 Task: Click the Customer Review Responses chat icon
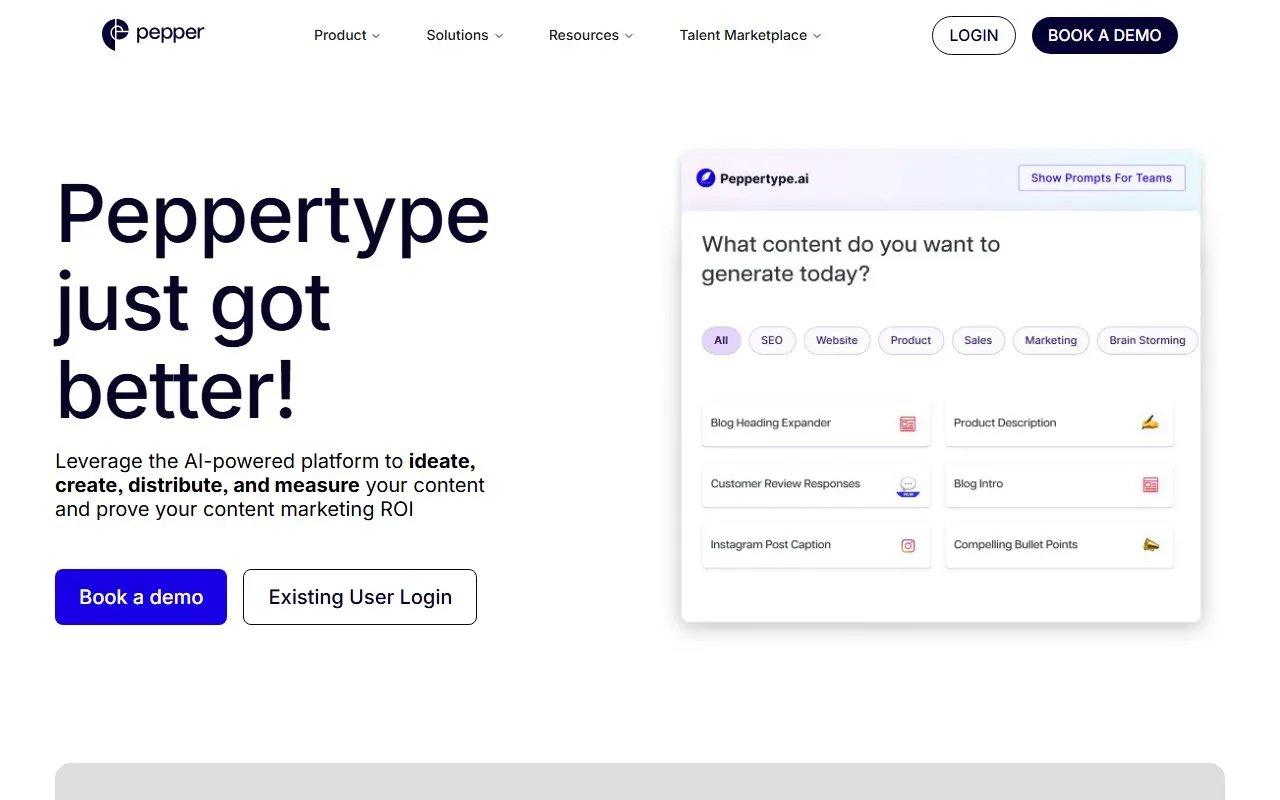pyautogui.click(x=907, y=485)
